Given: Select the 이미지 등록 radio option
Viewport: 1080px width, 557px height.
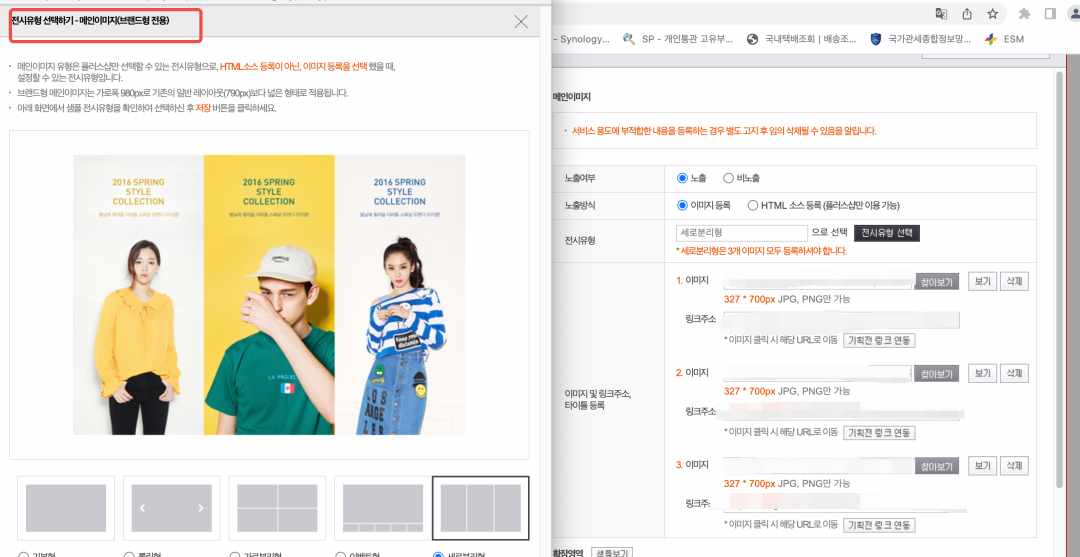Looking at the screenshot, I should pos(683,205).
